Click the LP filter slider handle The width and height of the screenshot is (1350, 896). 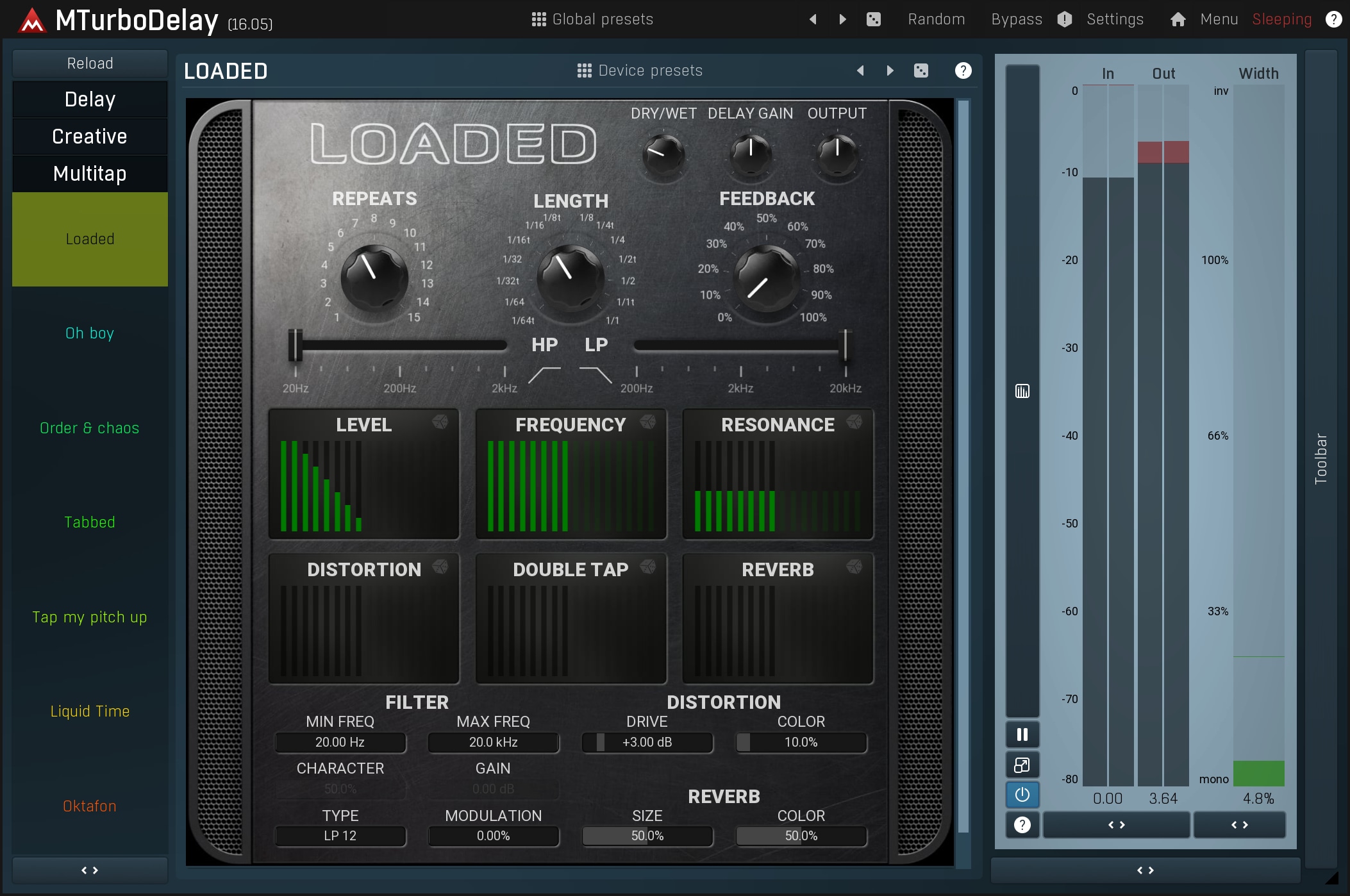coord(845,345)
